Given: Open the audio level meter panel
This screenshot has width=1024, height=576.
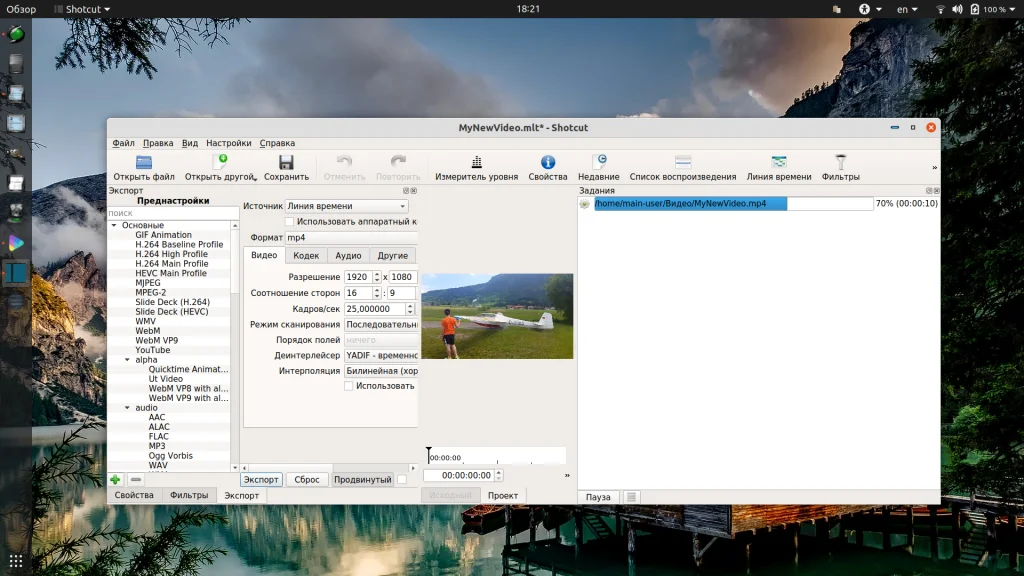Looking at the screenshot, I should click(476, 162).
